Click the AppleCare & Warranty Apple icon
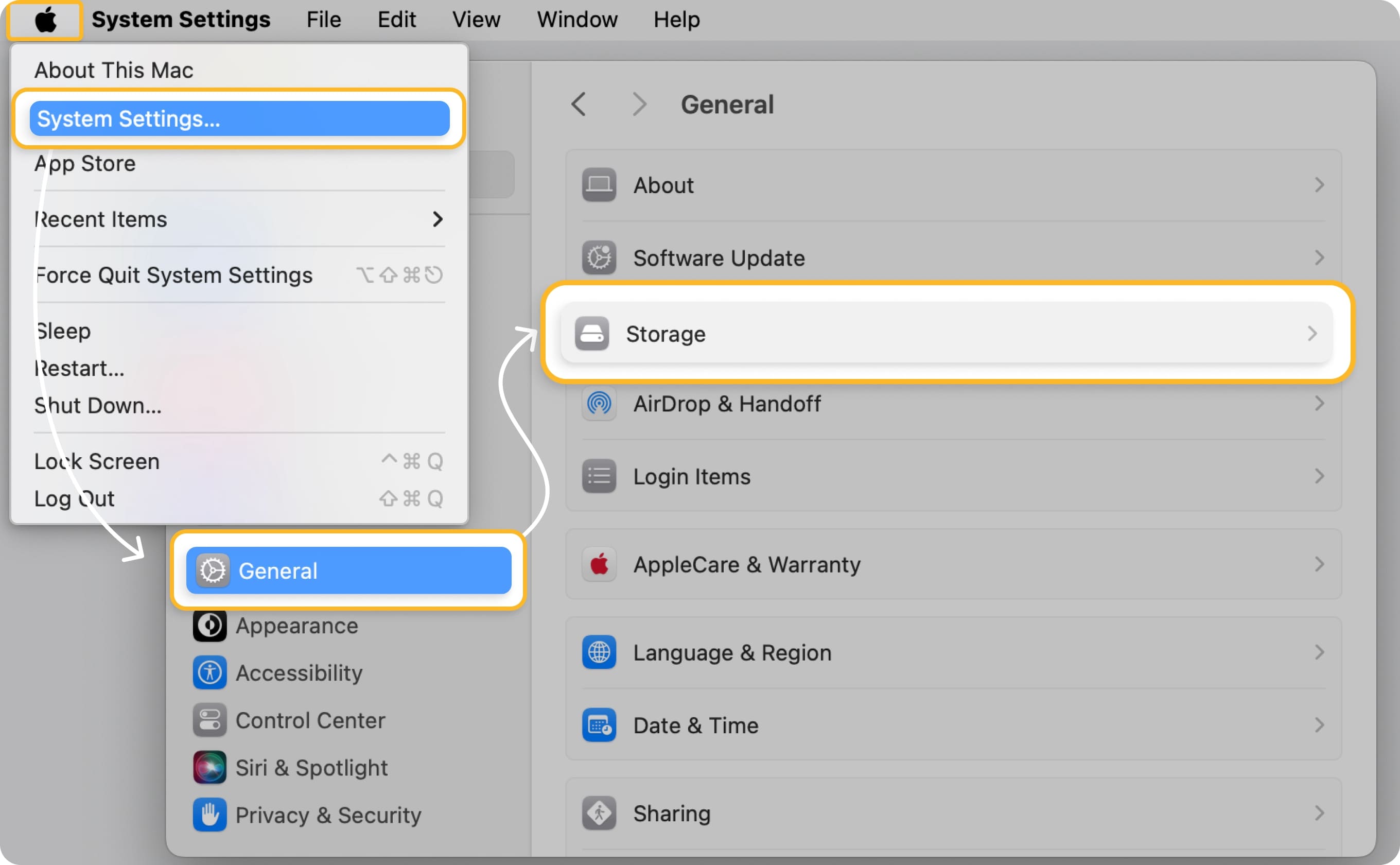 pyautogui.click(x=597, y=563)
